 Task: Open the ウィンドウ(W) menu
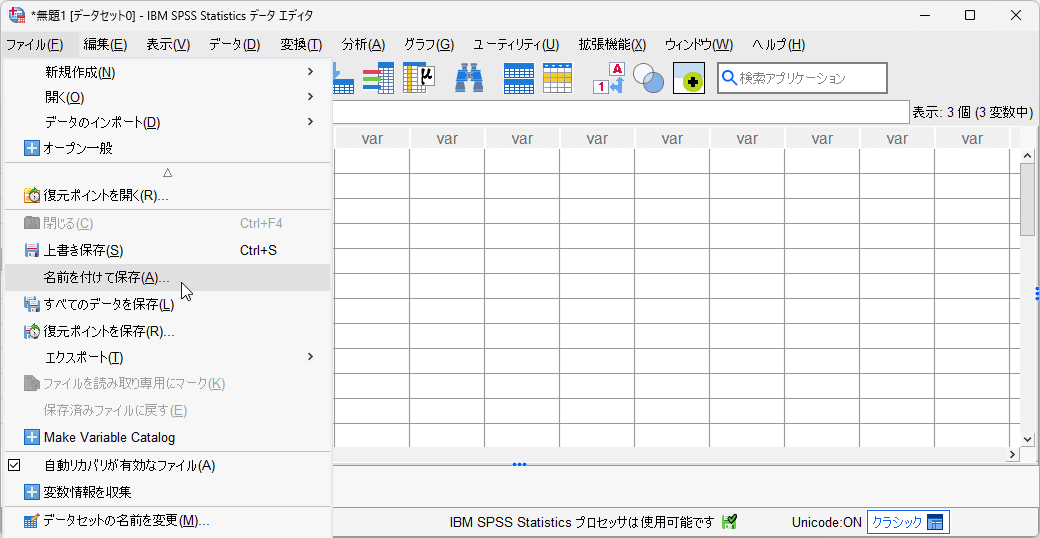[x=699, y=45]
